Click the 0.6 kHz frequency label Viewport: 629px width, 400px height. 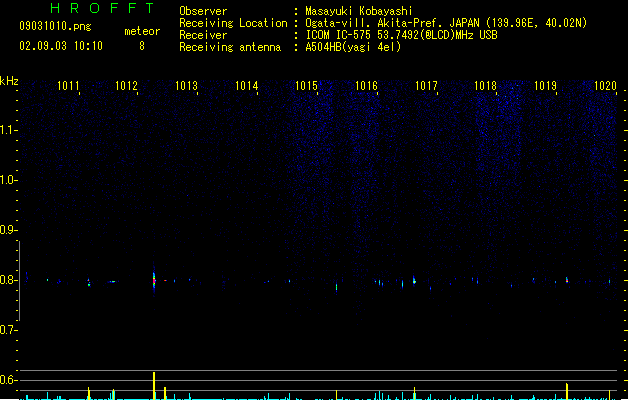coord(8,380)
